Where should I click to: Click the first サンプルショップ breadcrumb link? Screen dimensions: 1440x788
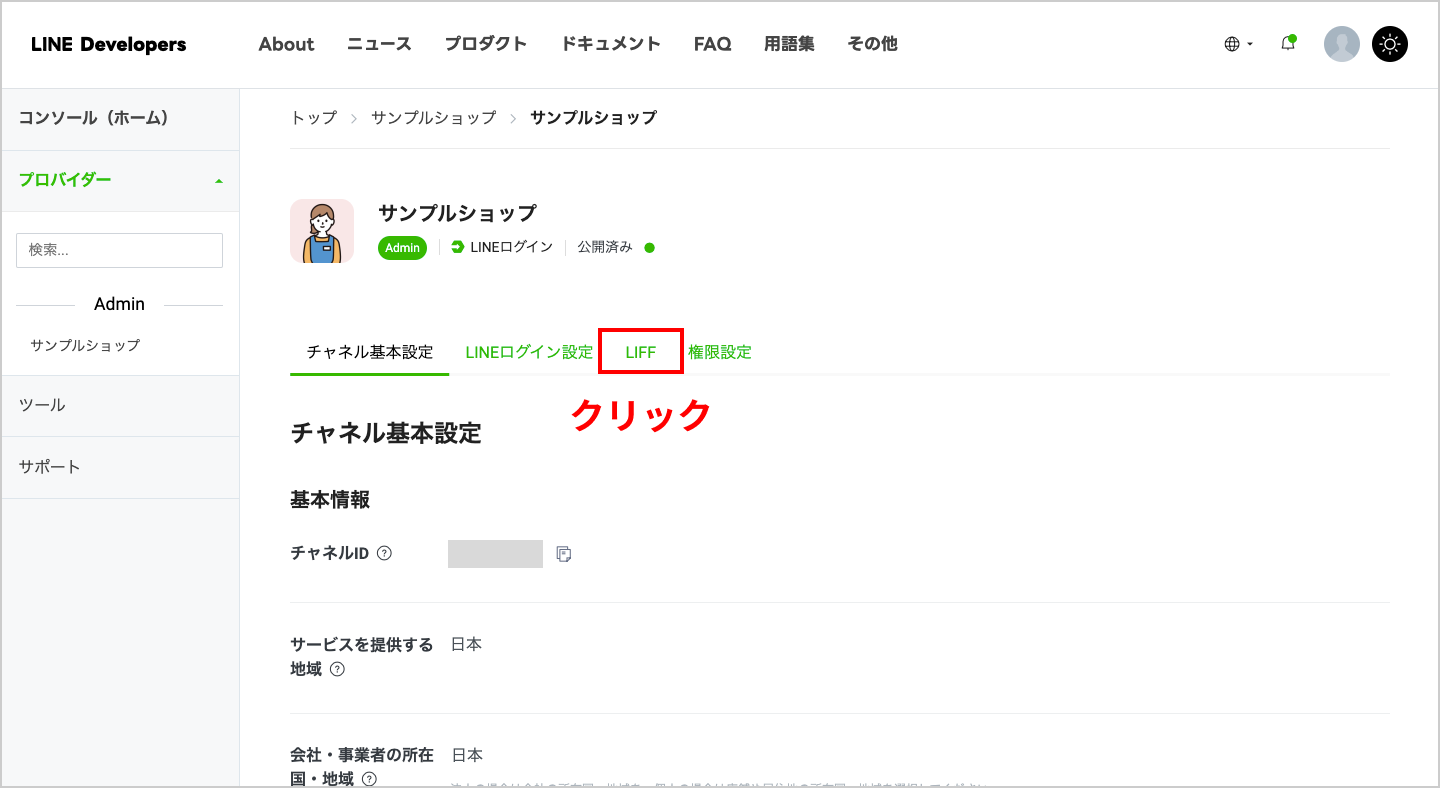point(433,118)
